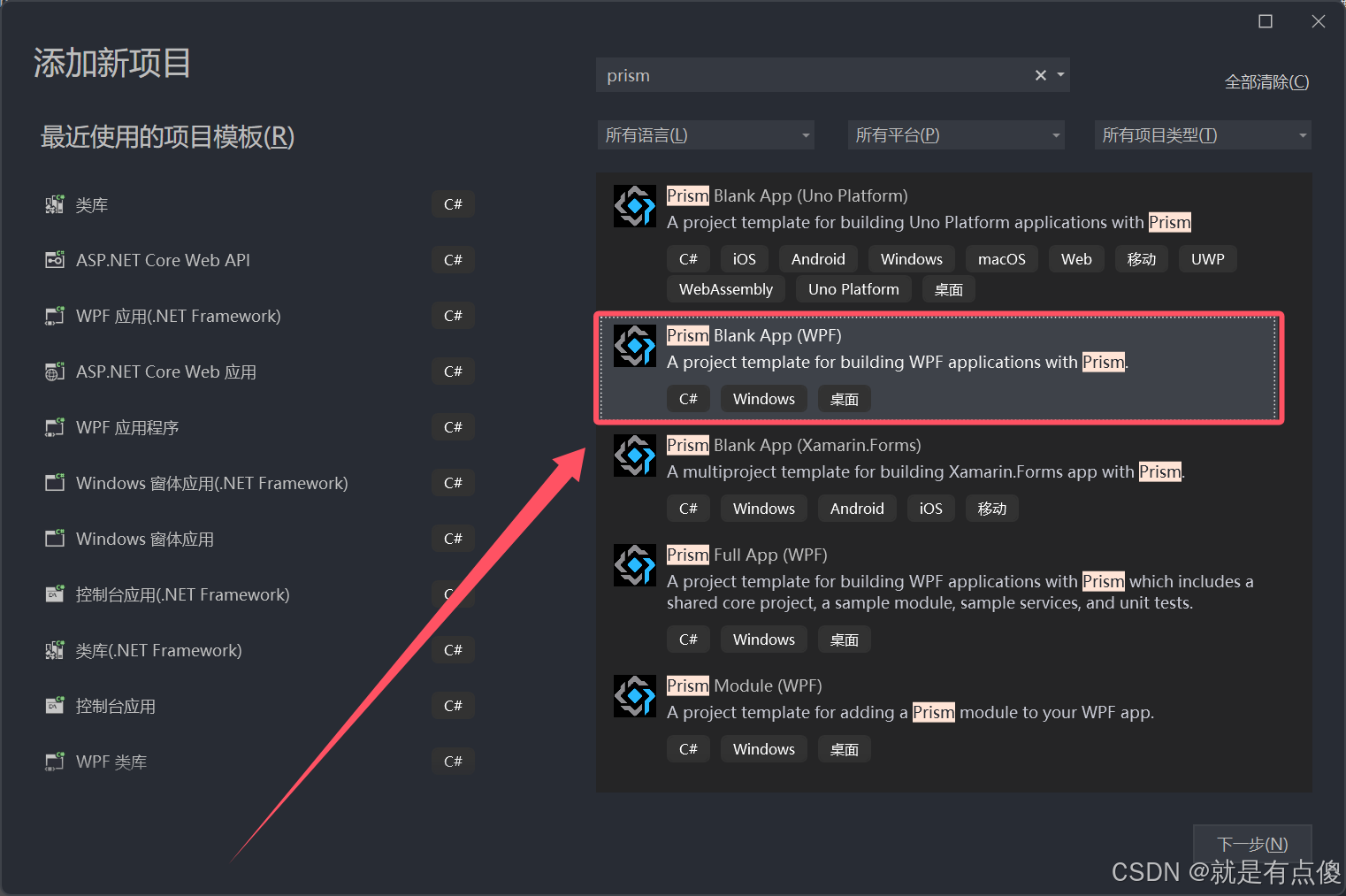1346x896 pixels.
Task: Click the C# badge beside ASP.NET Core Web API
Action: click(x=453, y=260)
